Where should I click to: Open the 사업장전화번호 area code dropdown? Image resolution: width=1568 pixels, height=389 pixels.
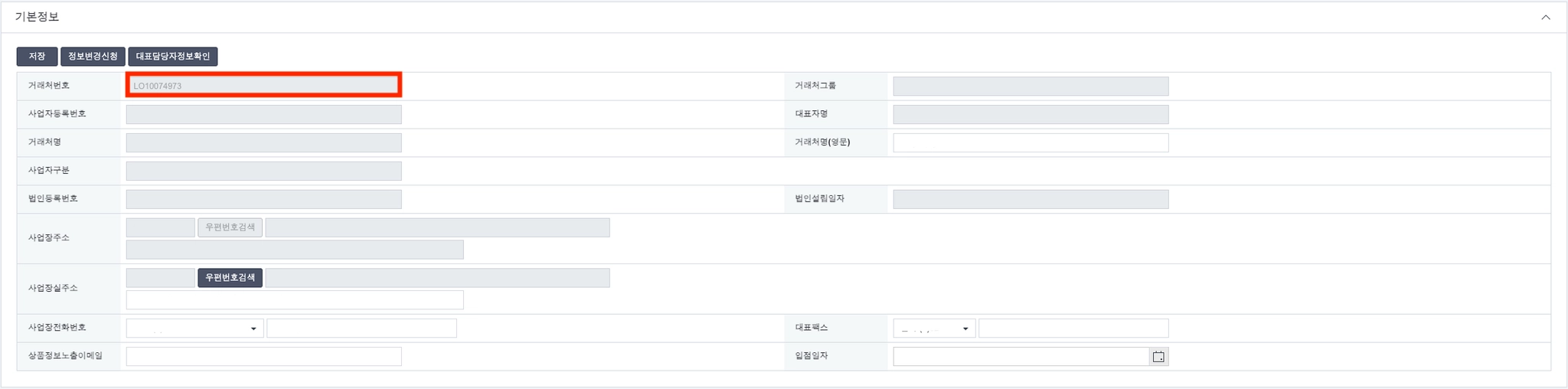tap(194, 329)
